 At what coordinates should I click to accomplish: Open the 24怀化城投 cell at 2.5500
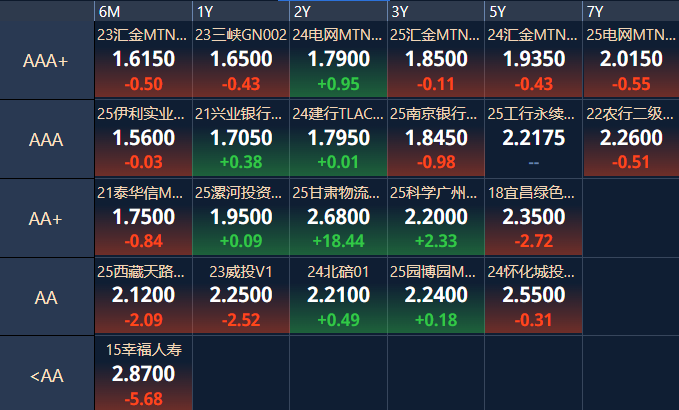(533, 296)
